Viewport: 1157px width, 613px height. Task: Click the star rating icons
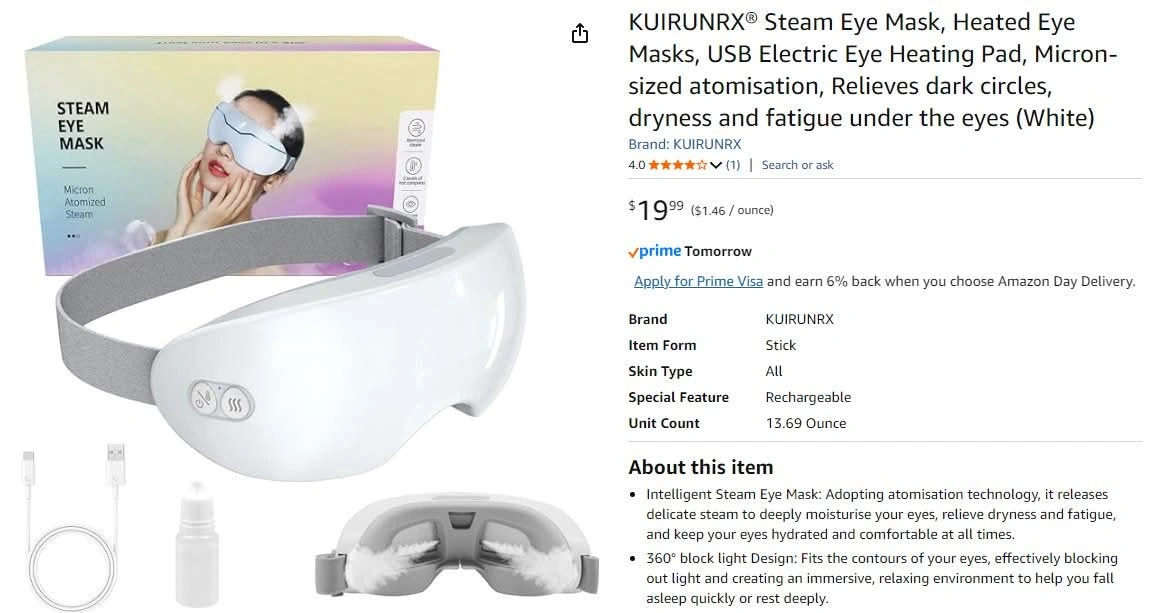point(677,164)
